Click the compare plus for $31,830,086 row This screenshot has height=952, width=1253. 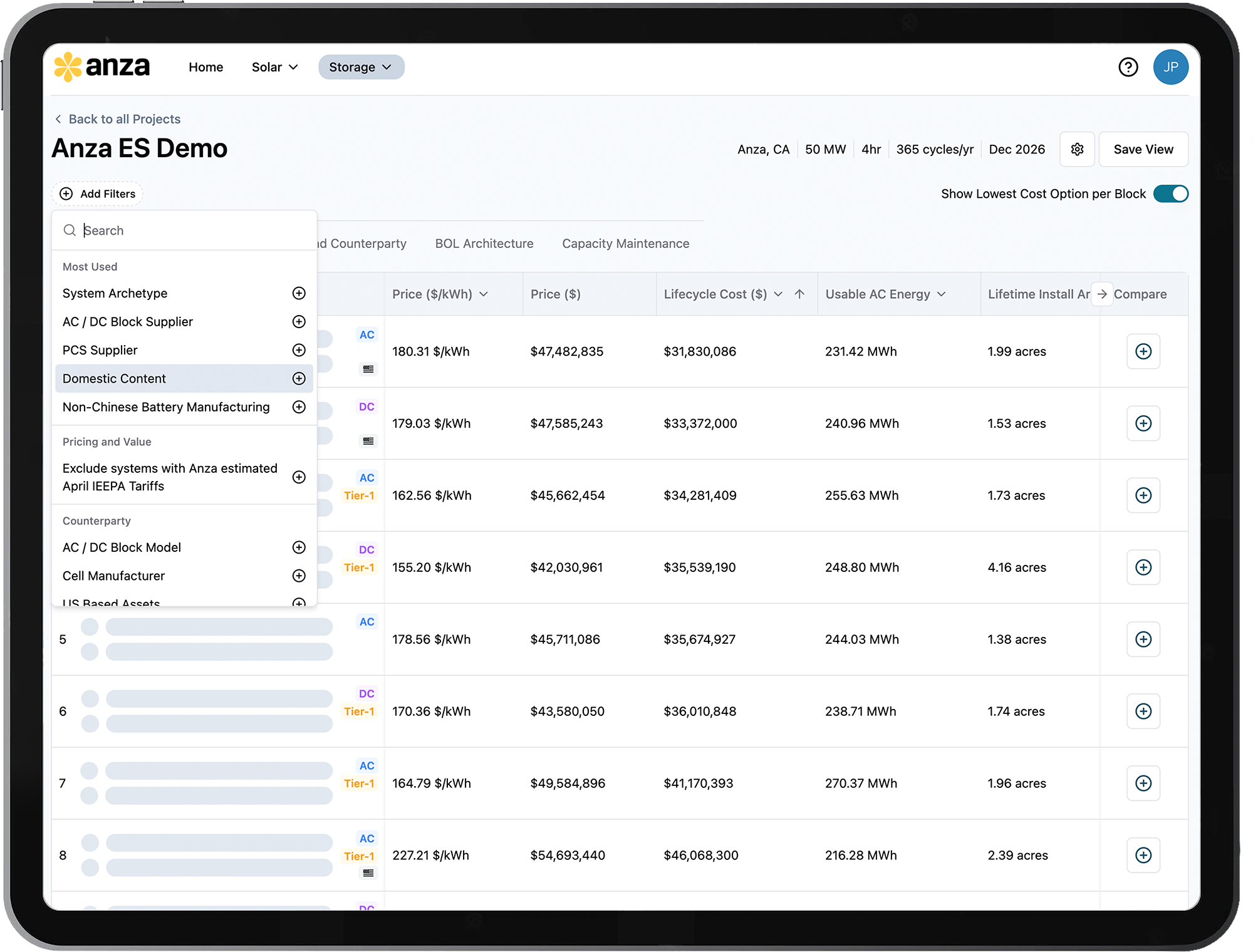click(x=1143, y=351)
